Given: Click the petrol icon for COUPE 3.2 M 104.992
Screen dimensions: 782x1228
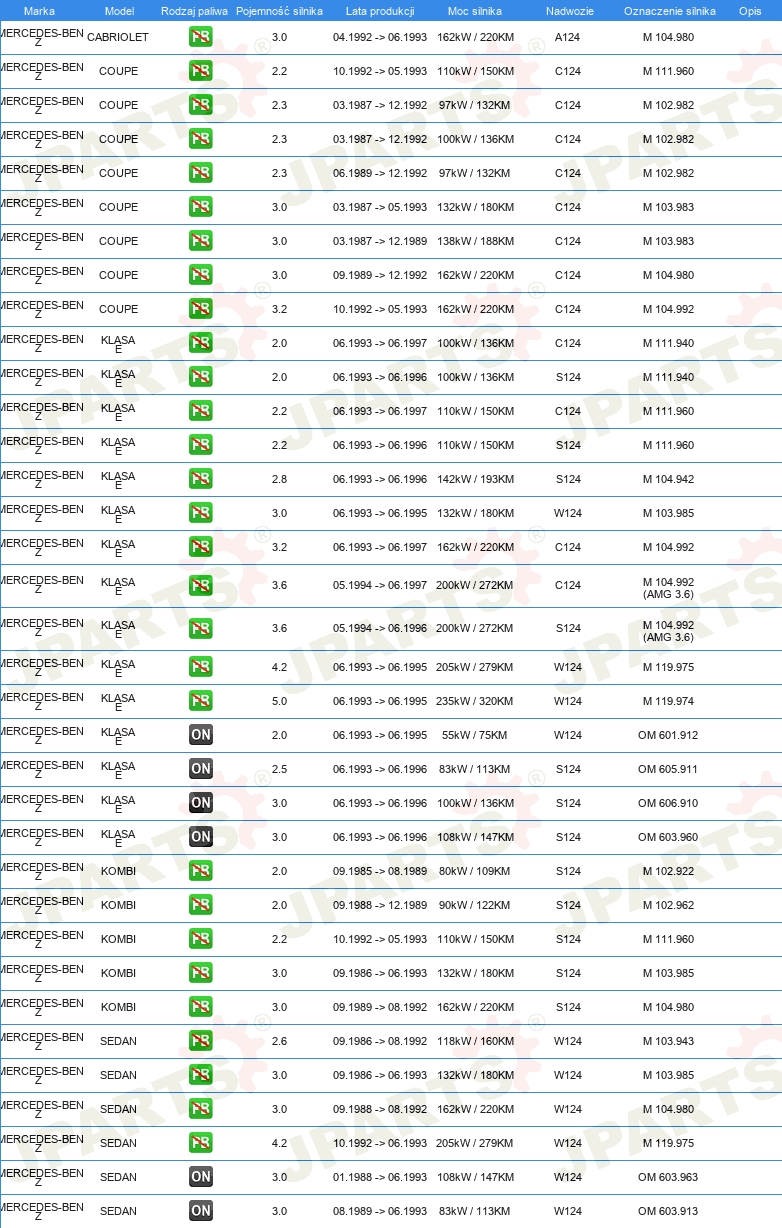Looking at the screenshot, I should click(x=201, y=309).
